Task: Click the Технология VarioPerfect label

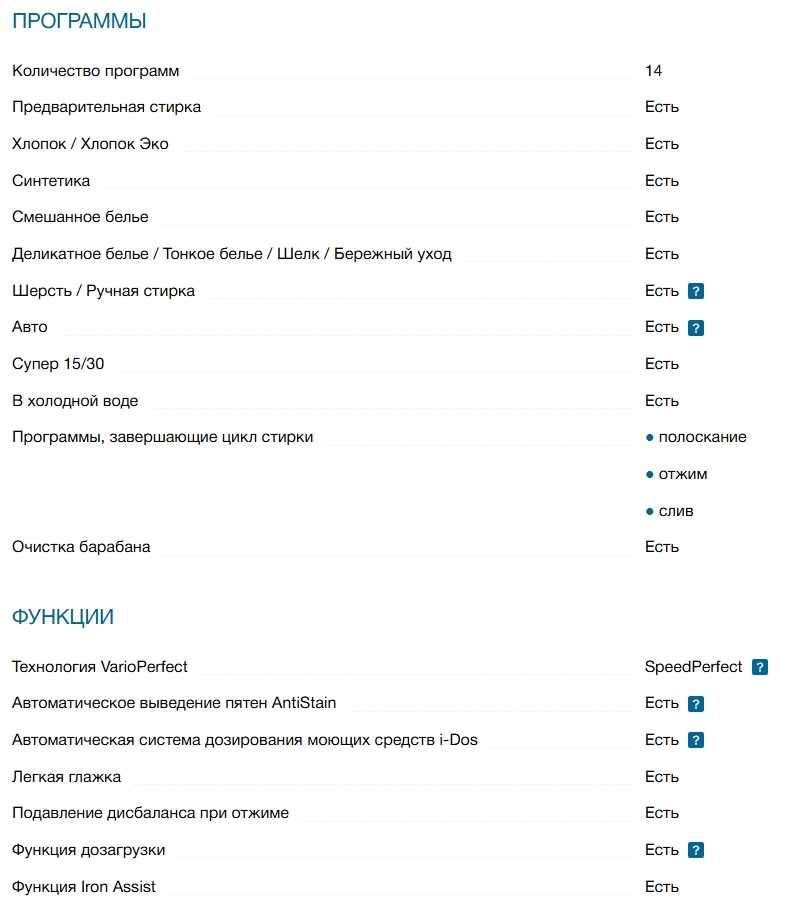Action: click(x=100, y=667)
